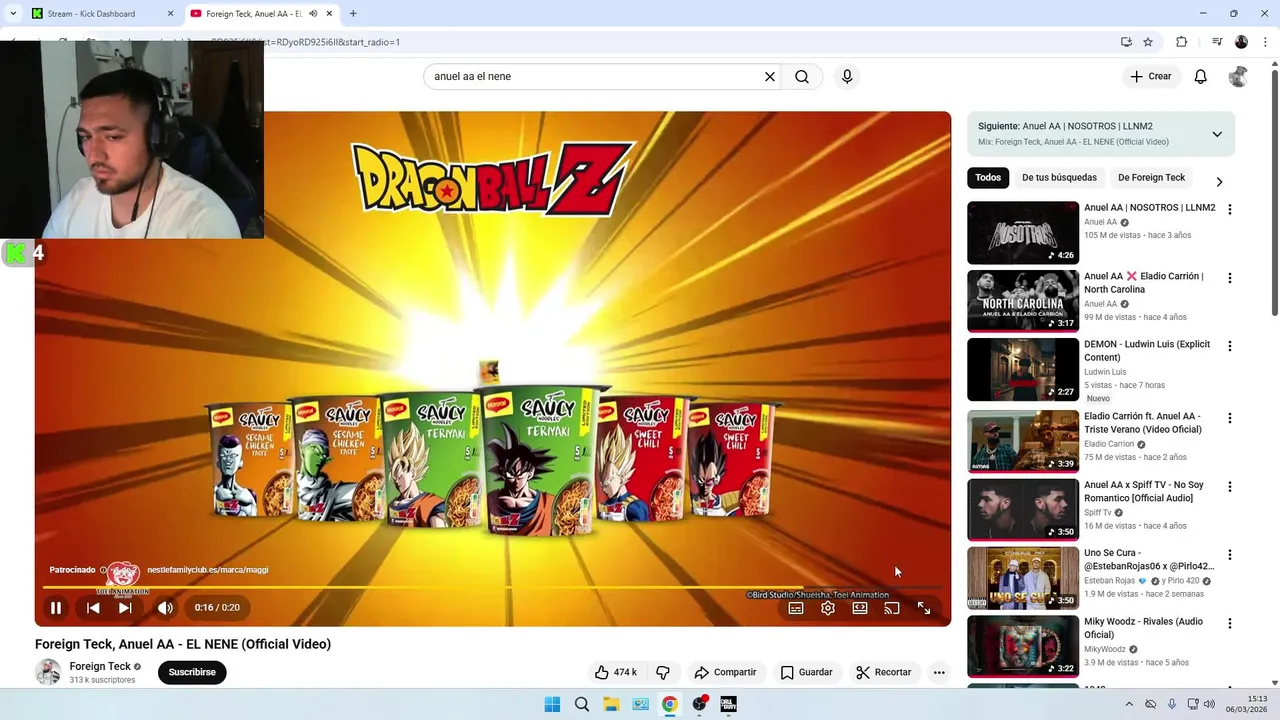Select the 'Todos' filter chip

point(988,178)
